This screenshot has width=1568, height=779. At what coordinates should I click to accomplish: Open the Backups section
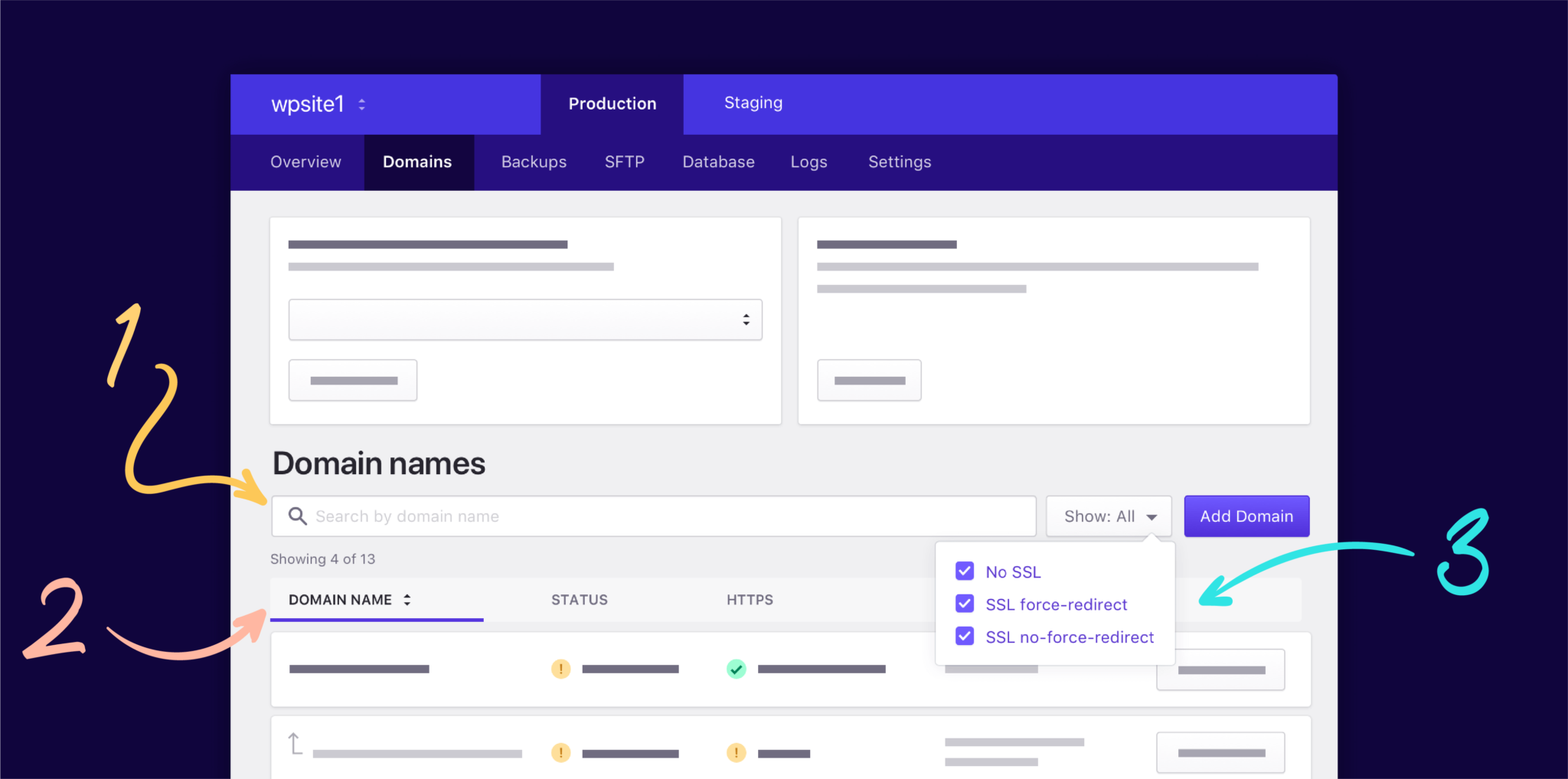pyautogui.click(x=534, y=162)
